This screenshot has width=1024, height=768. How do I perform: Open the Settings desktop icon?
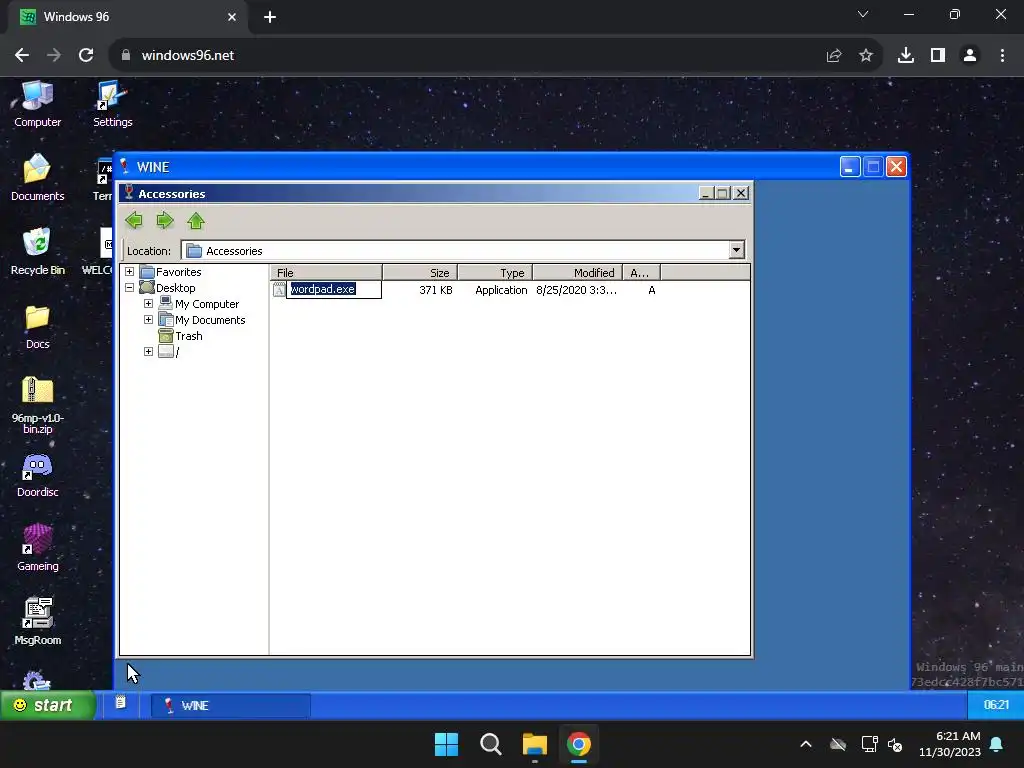(x=112, y=104)
